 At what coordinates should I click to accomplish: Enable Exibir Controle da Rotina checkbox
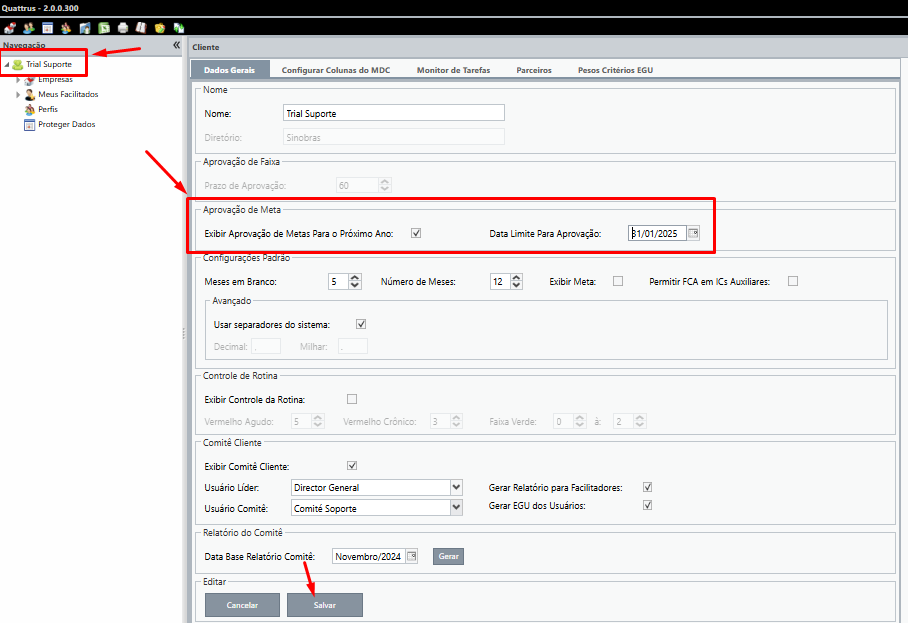click(x=352, y=400)
